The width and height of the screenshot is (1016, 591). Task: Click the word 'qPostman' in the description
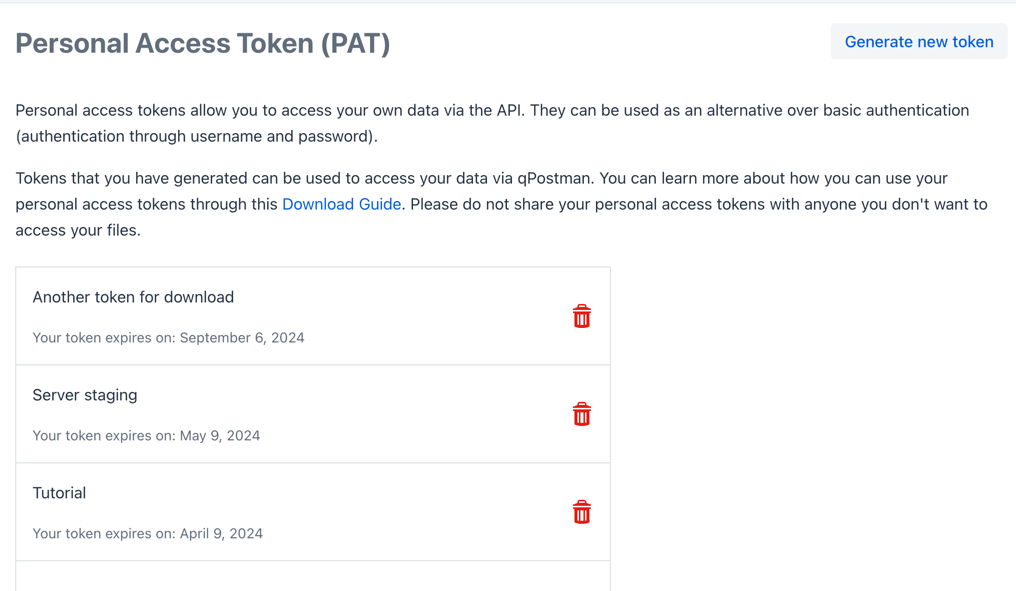pos(555,178)
